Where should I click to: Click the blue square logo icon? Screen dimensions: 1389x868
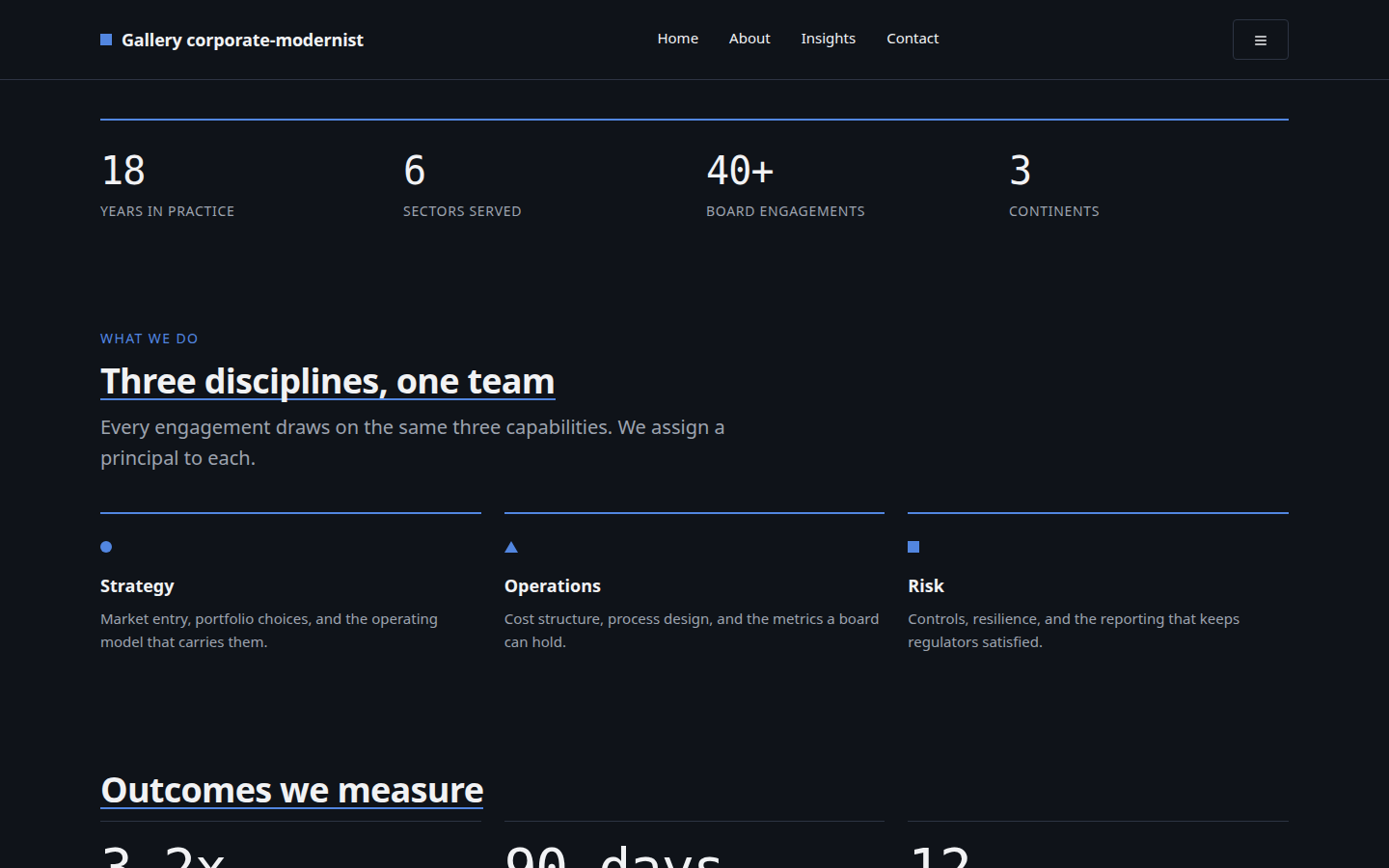tap(106, 40)
